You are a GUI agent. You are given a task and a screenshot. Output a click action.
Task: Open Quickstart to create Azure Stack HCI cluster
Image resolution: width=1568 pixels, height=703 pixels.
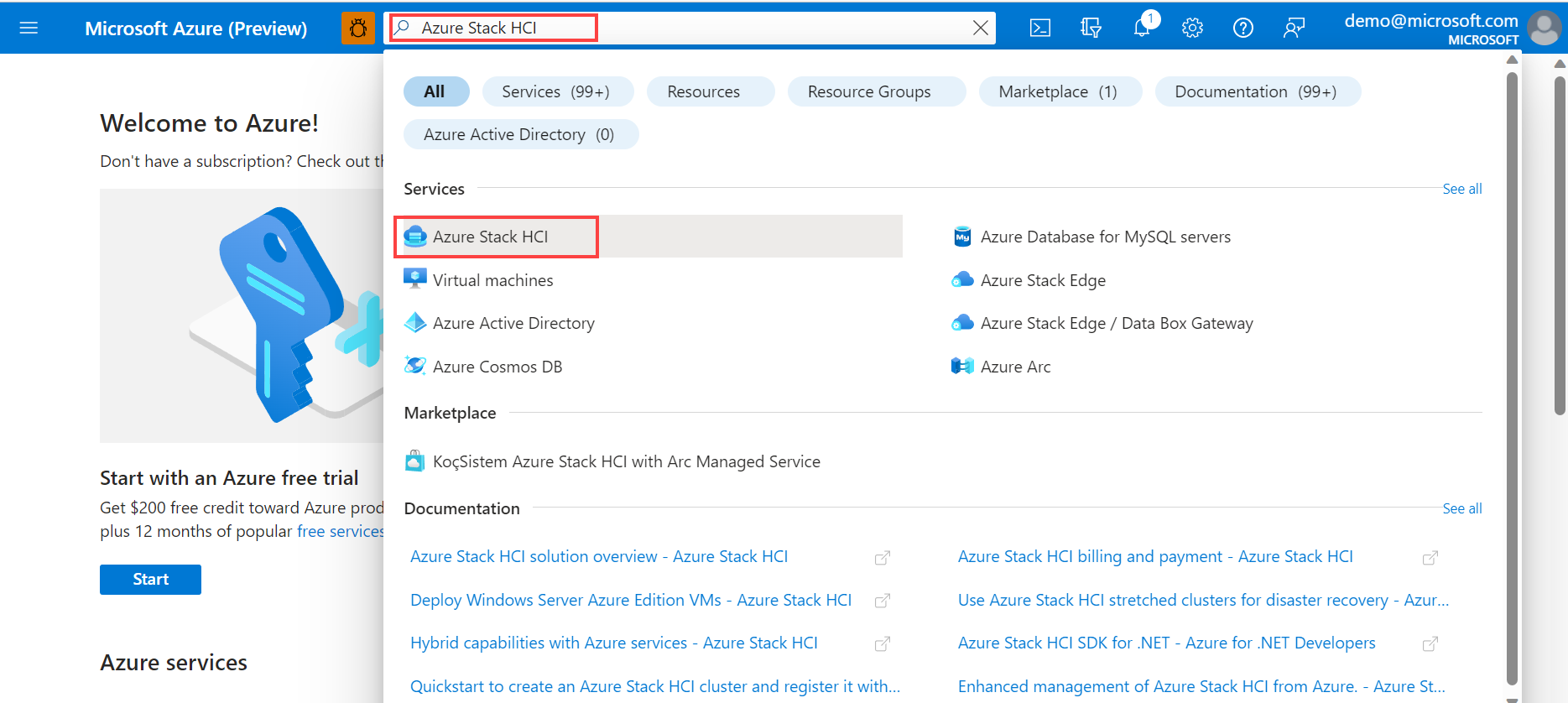[655, 686]
